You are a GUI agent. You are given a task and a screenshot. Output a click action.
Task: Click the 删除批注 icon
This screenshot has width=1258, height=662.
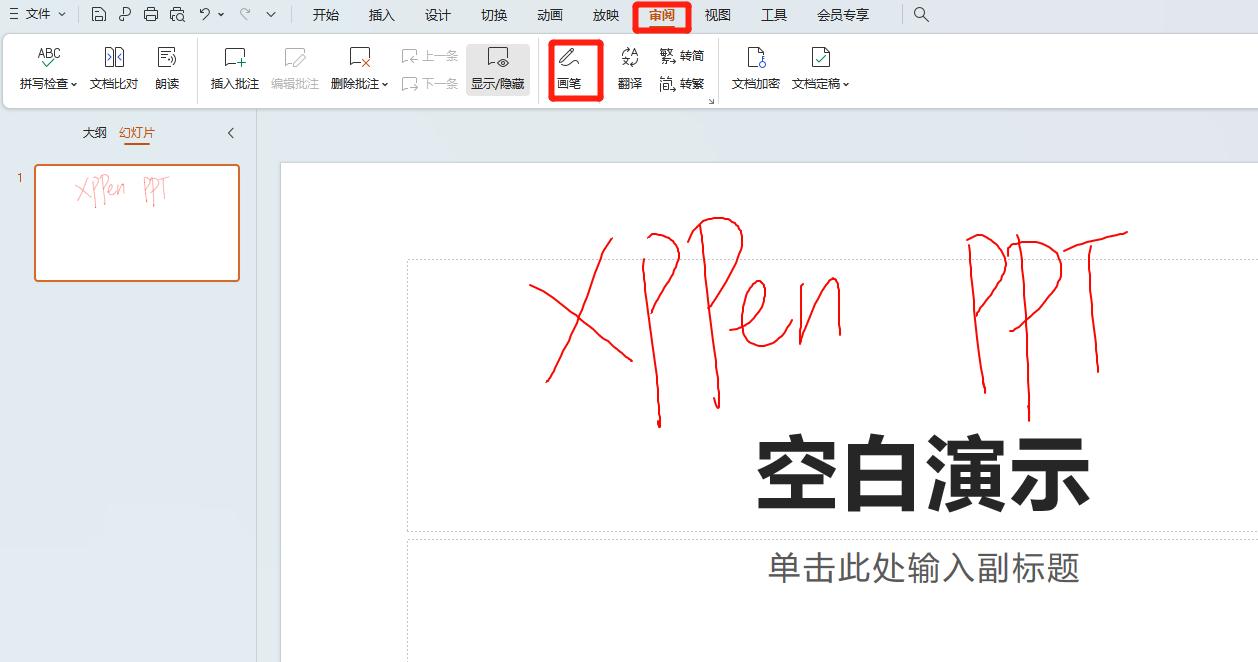(359, 57)
